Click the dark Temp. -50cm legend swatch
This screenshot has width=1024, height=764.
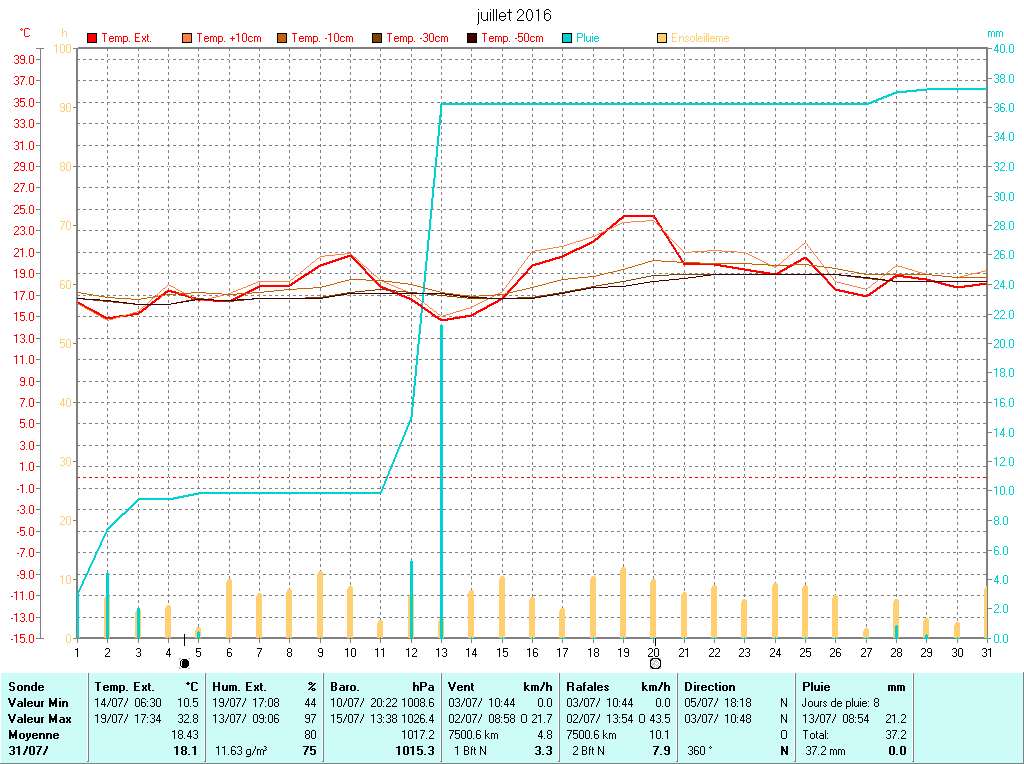click(x=472, y=38)
